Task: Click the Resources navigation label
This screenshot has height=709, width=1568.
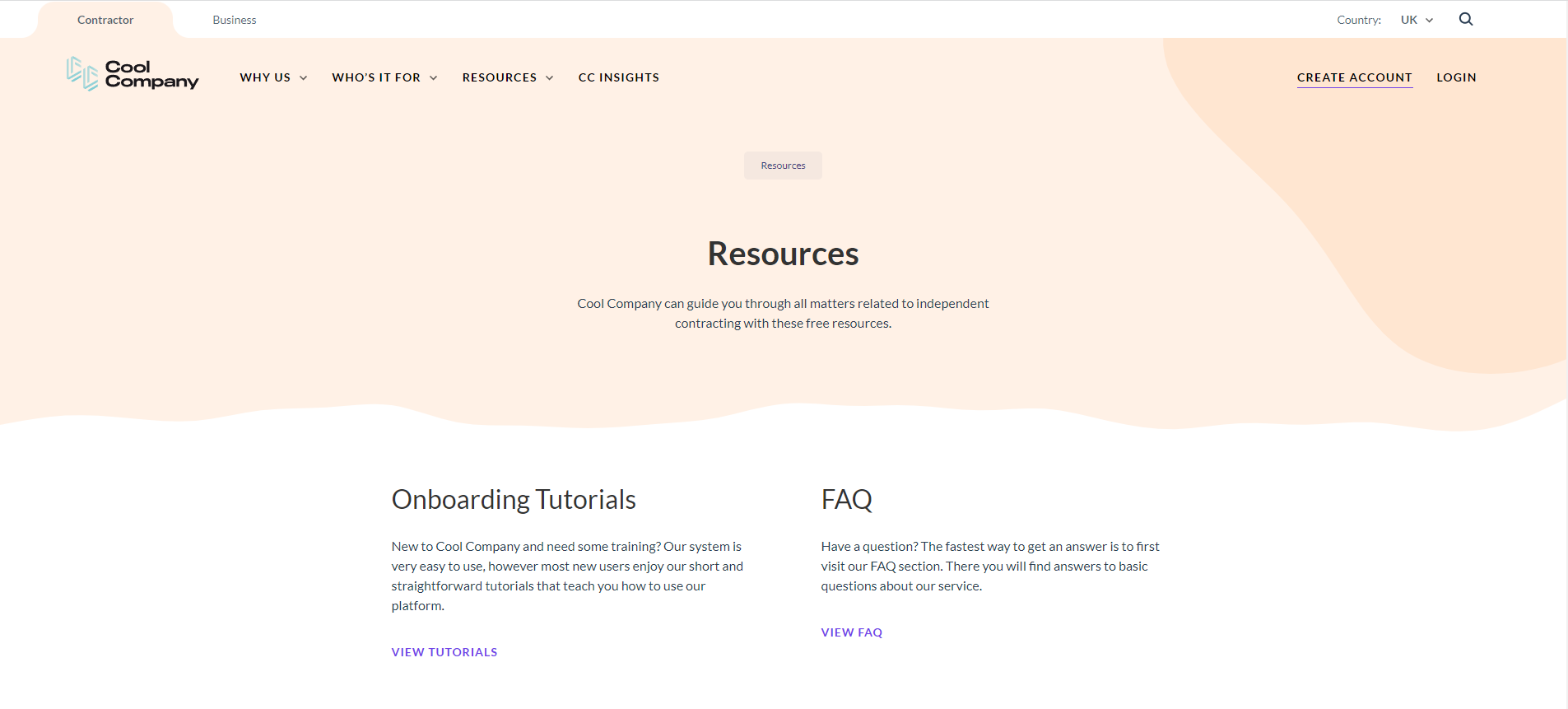Action: (499, 77)
